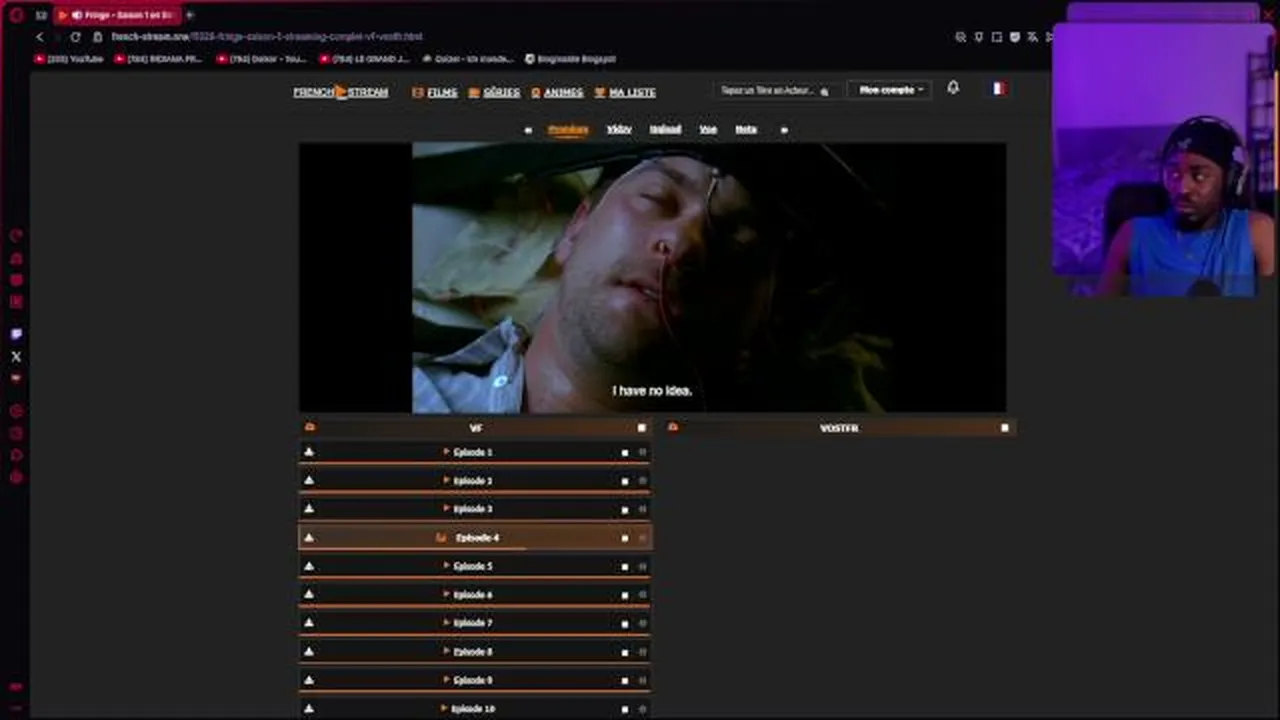The image size is (1280, 720).
Task: Tick the white square for Episode 3
Action: (625, 510)
